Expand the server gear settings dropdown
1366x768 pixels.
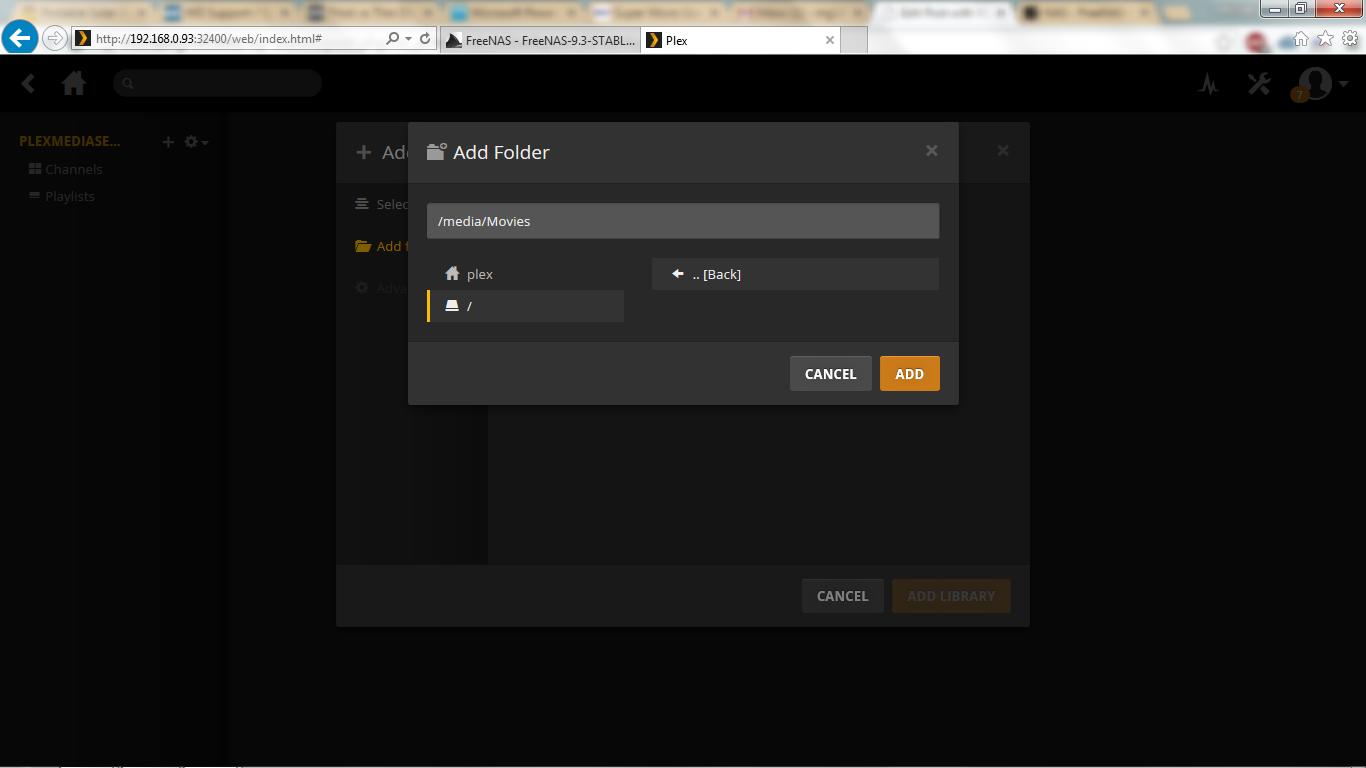[196, 142]
